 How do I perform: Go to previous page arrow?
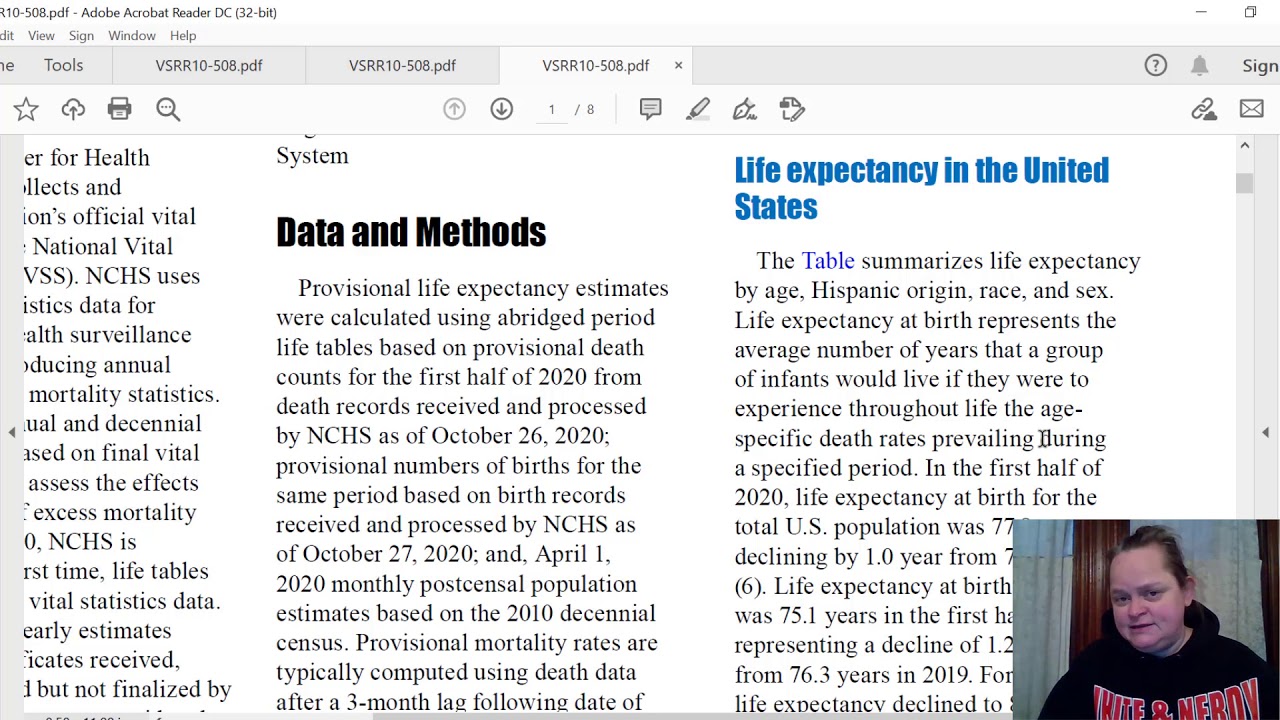[454, 109]
